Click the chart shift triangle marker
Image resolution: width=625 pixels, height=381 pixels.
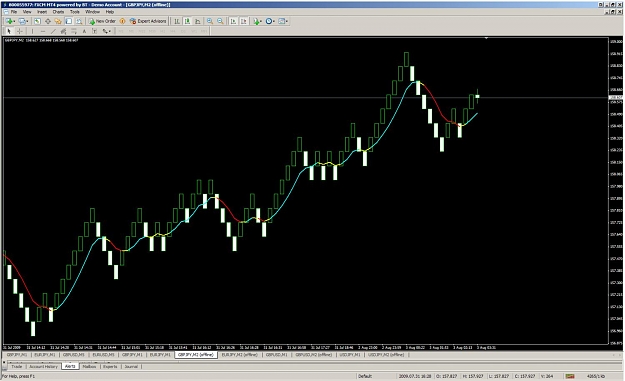point(486,38)
